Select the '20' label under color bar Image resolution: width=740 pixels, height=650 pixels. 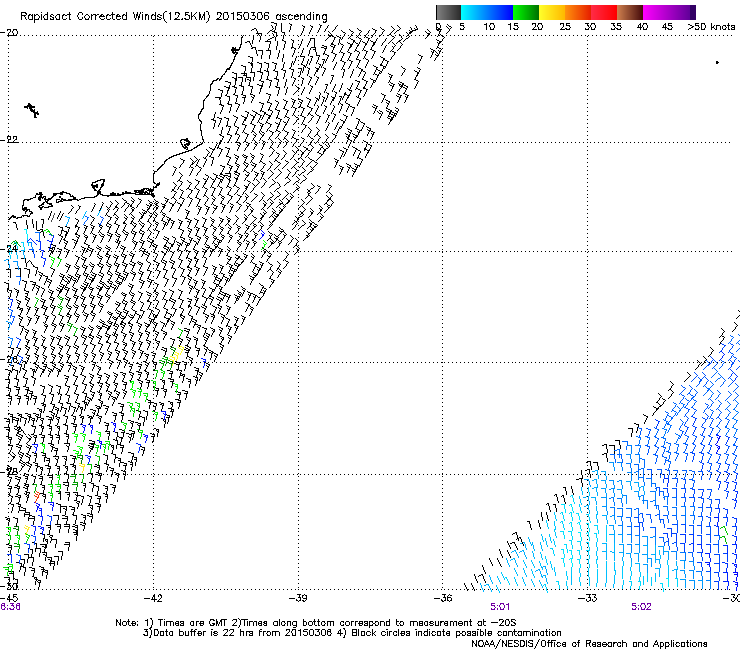[537, 27]
